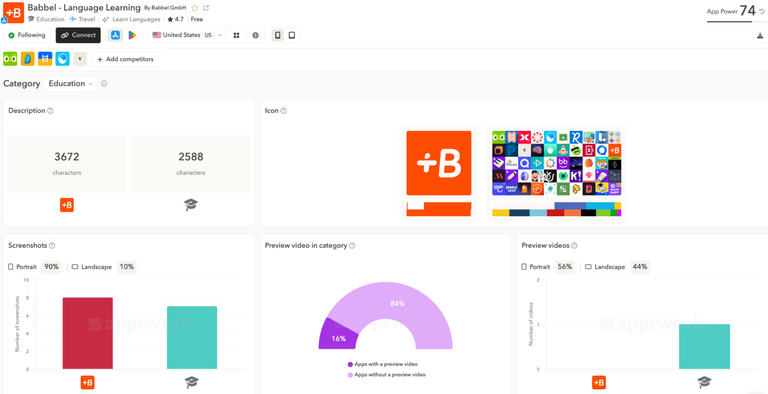Click the 4.7 star rating
Viewport: 768px width, 394px height.
coord(175,19)
